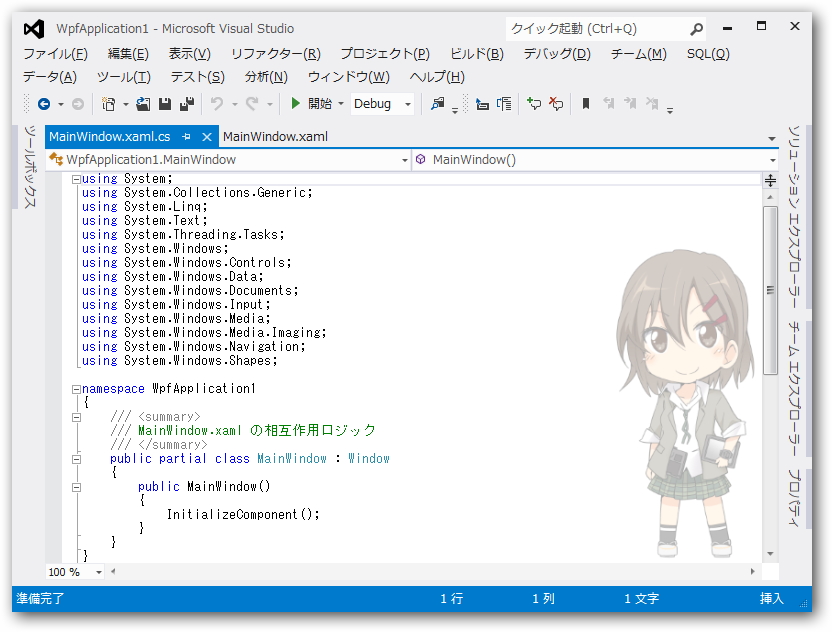Click the Save All icon

coord(187,104)
